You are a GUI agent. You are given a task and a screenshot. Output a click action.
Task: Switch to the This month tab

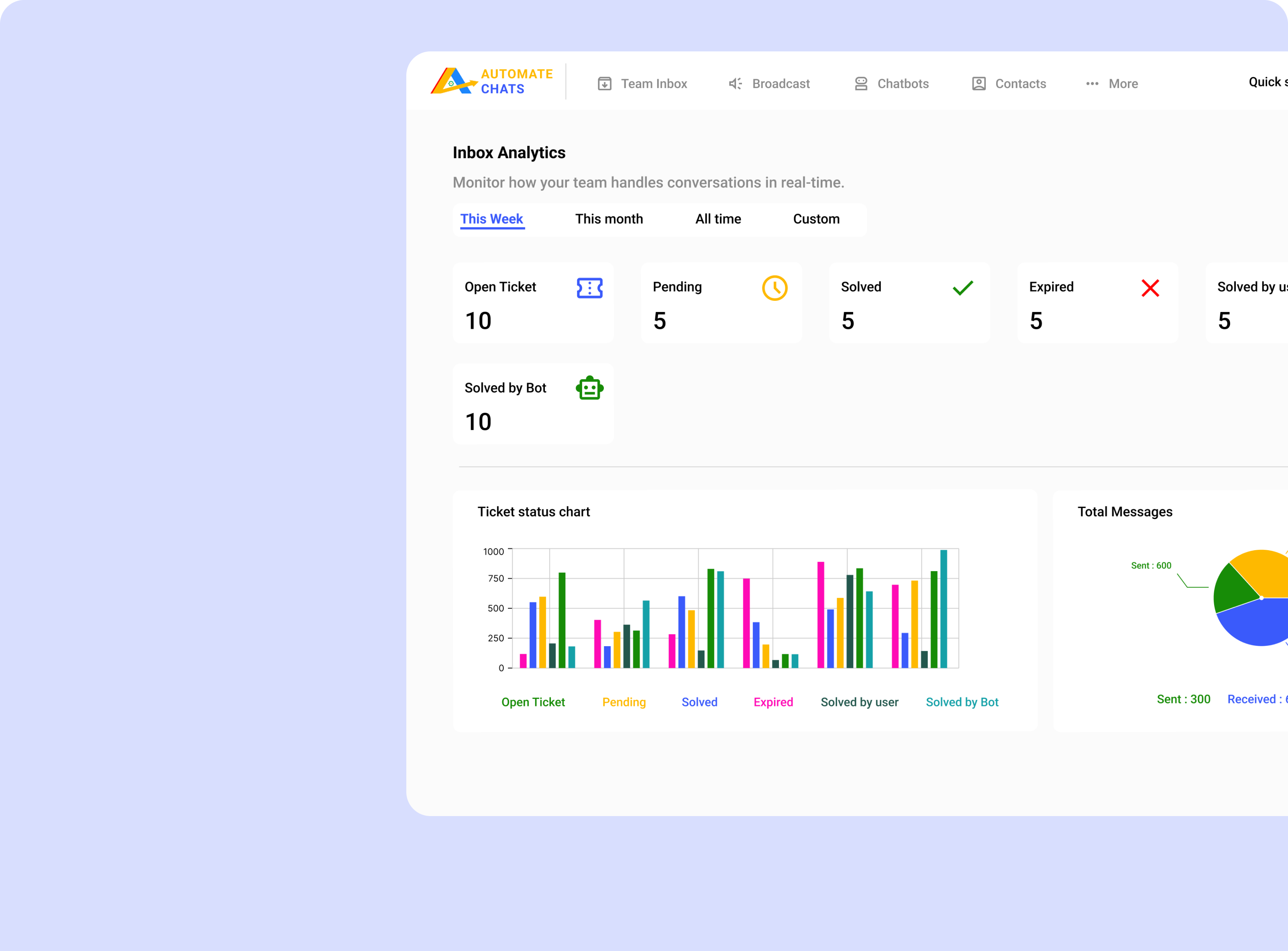(609, 219)
